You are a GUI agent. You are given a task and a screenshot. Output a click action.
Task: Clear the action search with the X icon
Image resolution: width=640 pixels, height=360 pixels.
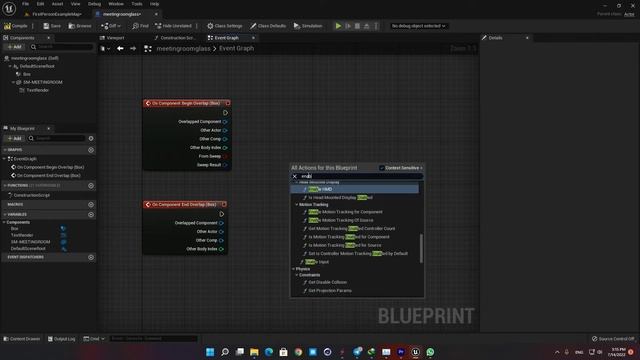[x=295, y=176]
